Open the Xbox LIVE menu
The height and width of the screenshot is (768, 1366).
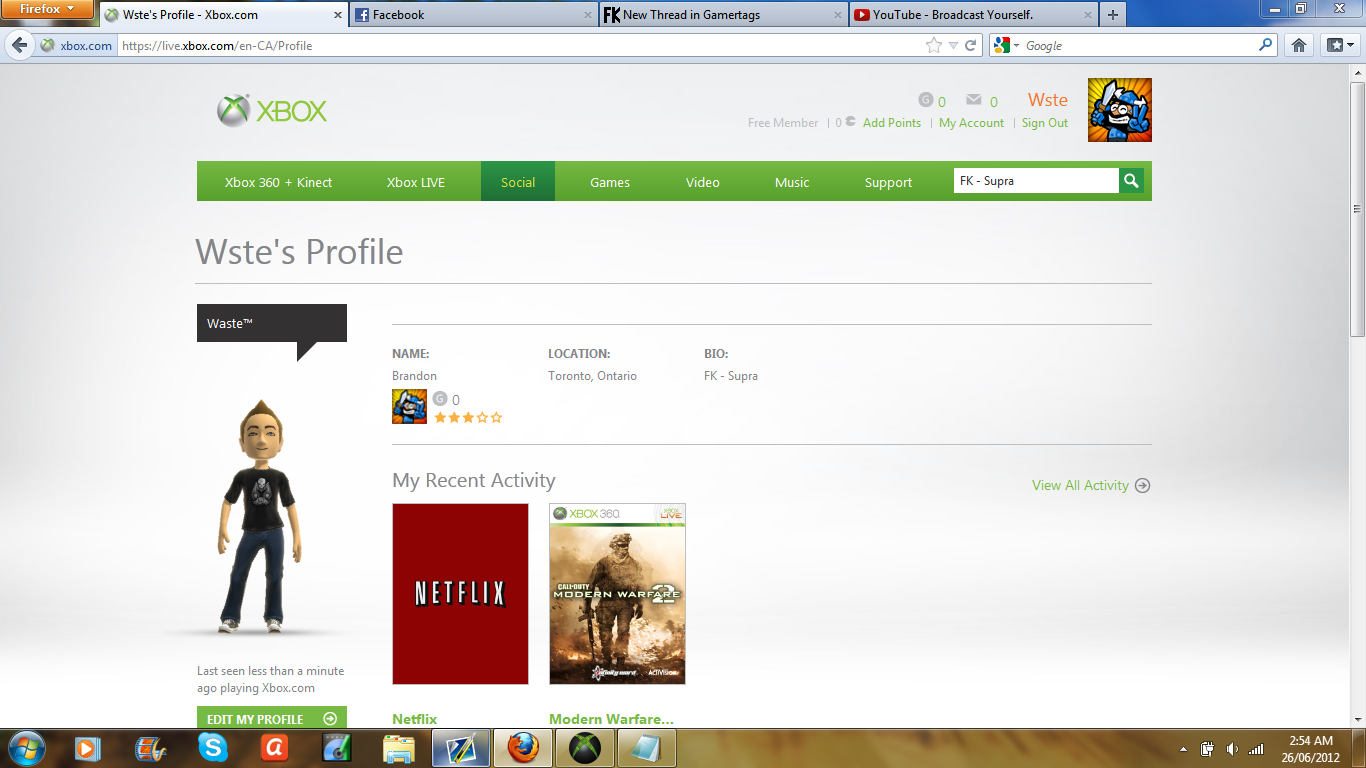point(416,182)
